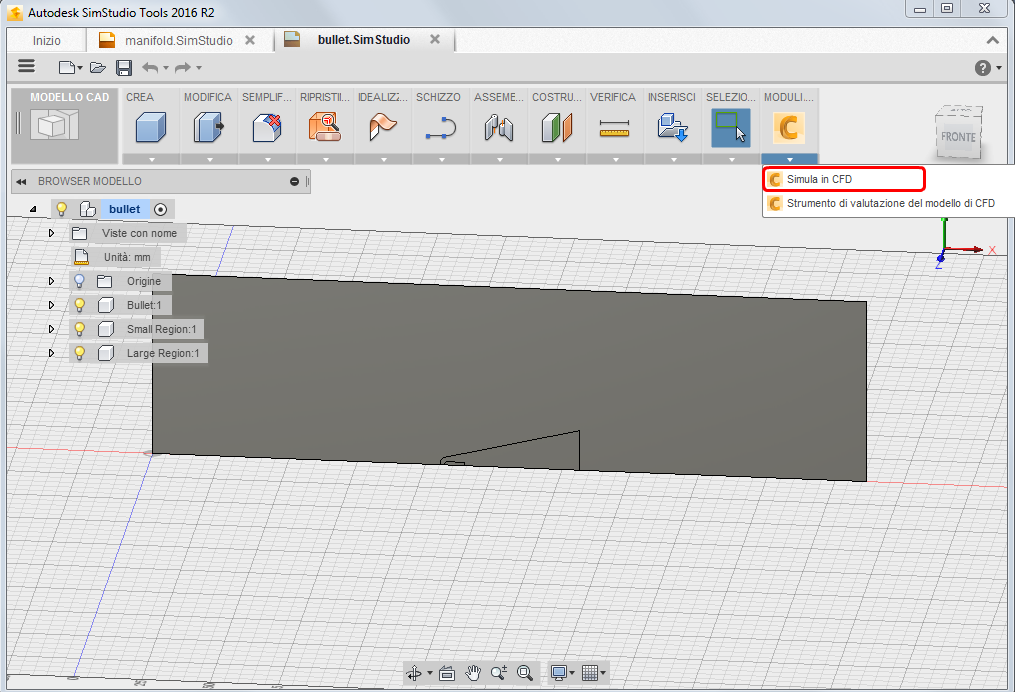This screenshot has height=692, width=1015.
Task: Hide the Small Region:1 component
Action: 80,329
